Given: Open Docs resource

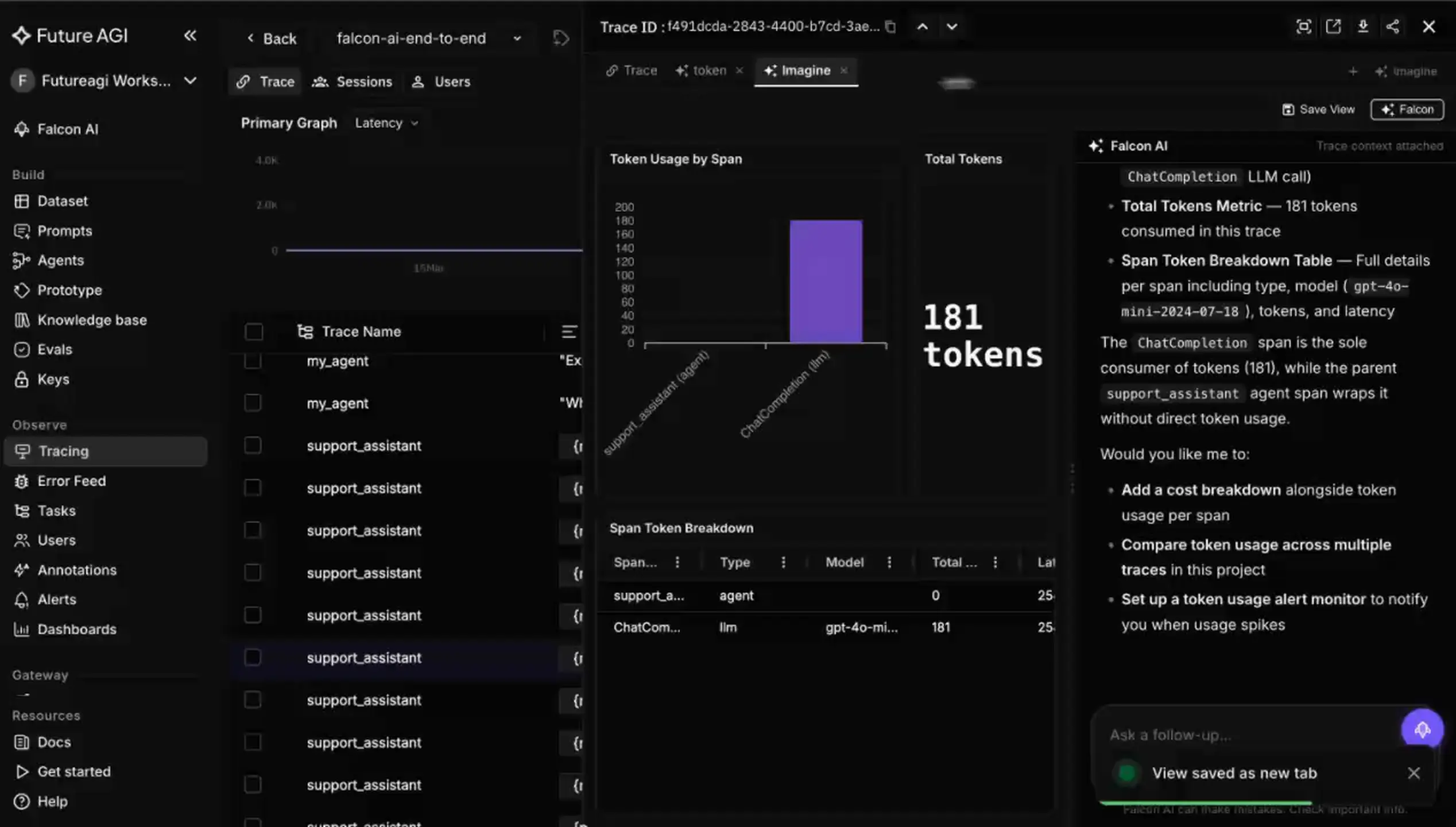Looking at the screenshot, I should click(x=42, y=742).
